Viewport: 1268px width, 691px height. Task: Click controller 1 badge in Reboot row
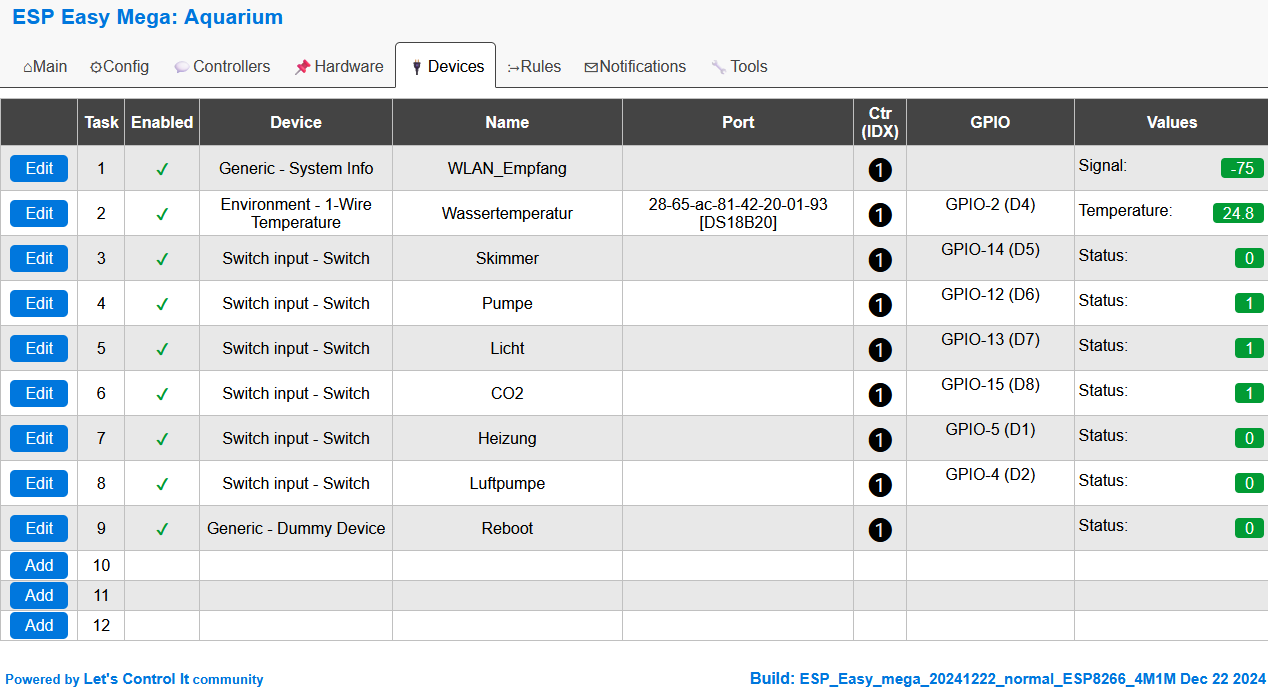pos(879,530)
